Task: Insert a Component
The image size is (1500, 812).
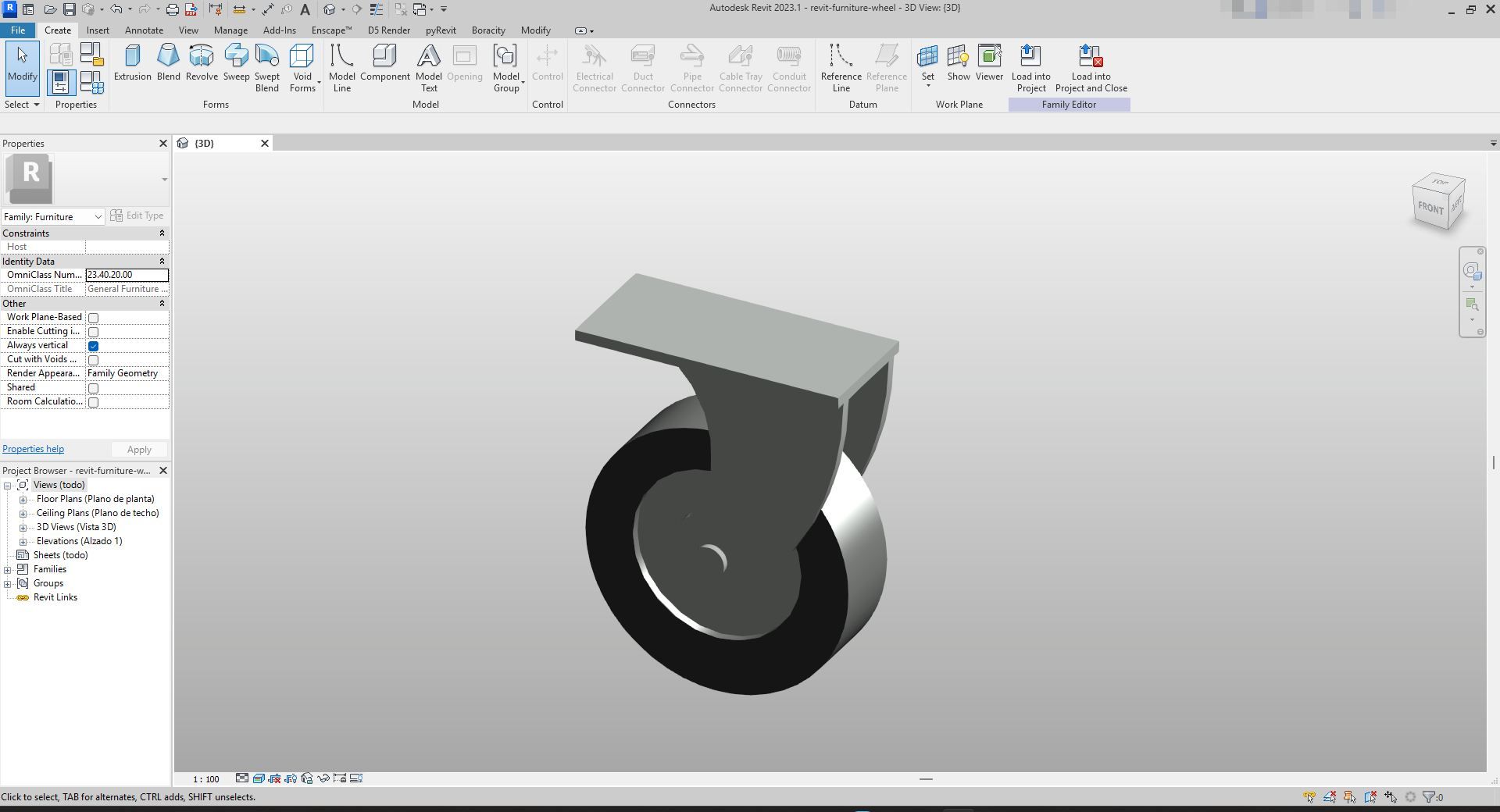Action: [x=384, y=62]
